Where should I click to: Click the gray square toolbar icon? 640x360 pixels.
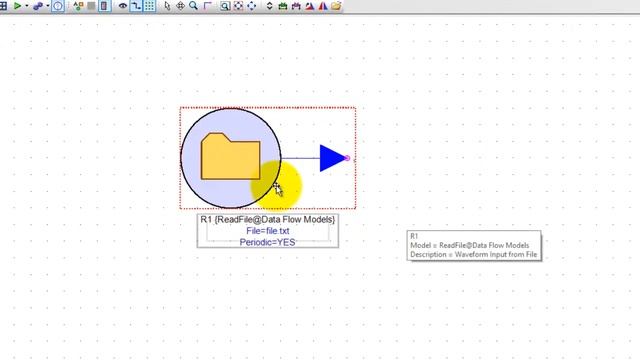[x=91, y=6]
